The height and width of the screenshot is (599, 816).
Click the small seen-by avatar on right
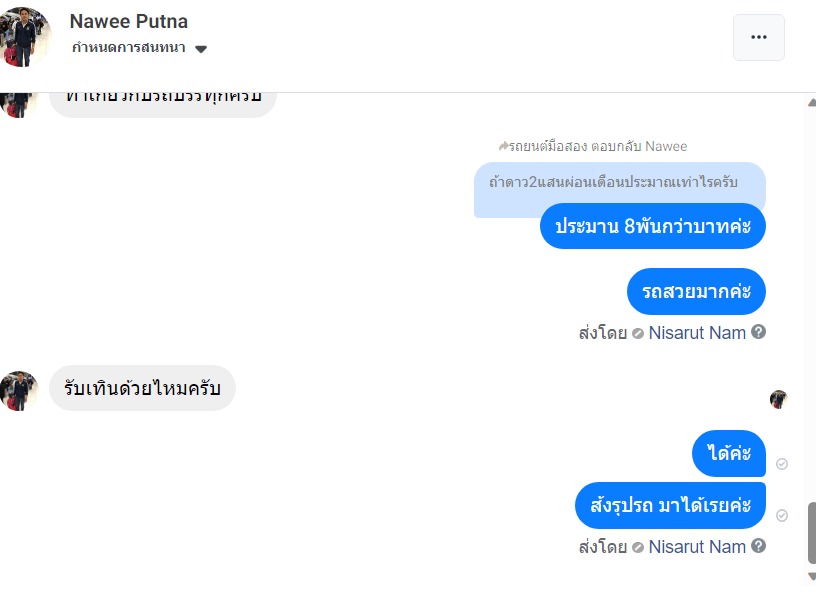click(x=778, y=399)
